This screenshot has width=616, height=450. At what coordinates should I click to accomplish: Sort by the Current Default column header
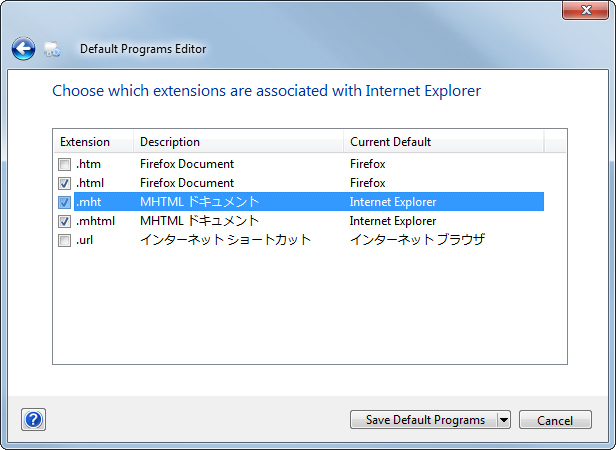tap(444, 142)
